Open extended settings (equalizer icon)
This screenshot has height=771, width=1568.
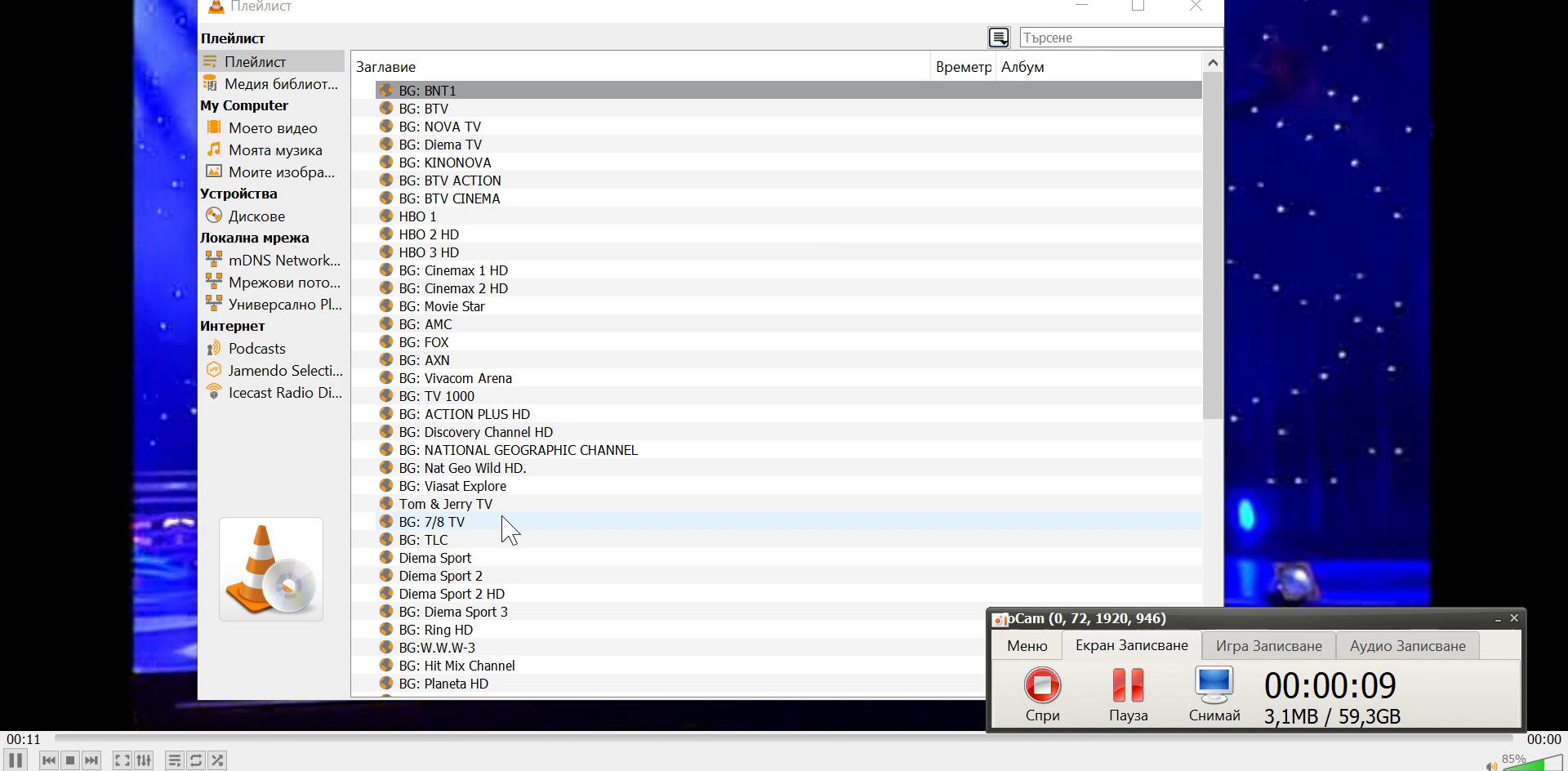point(144,760)
